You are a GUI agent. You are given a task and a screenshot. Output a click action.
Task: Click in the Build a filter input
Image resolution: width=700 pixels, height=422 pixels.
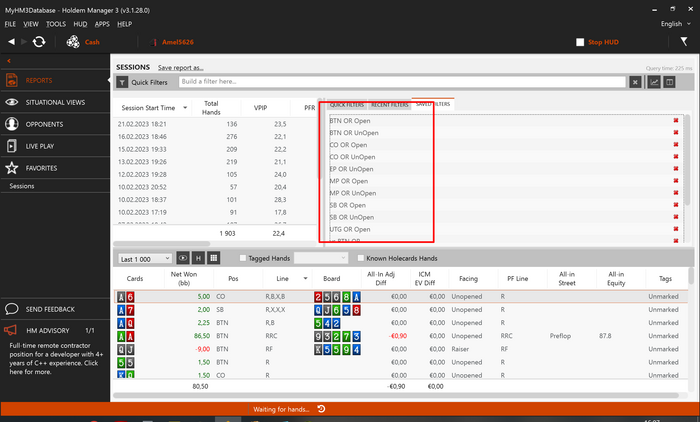[402, 82]
